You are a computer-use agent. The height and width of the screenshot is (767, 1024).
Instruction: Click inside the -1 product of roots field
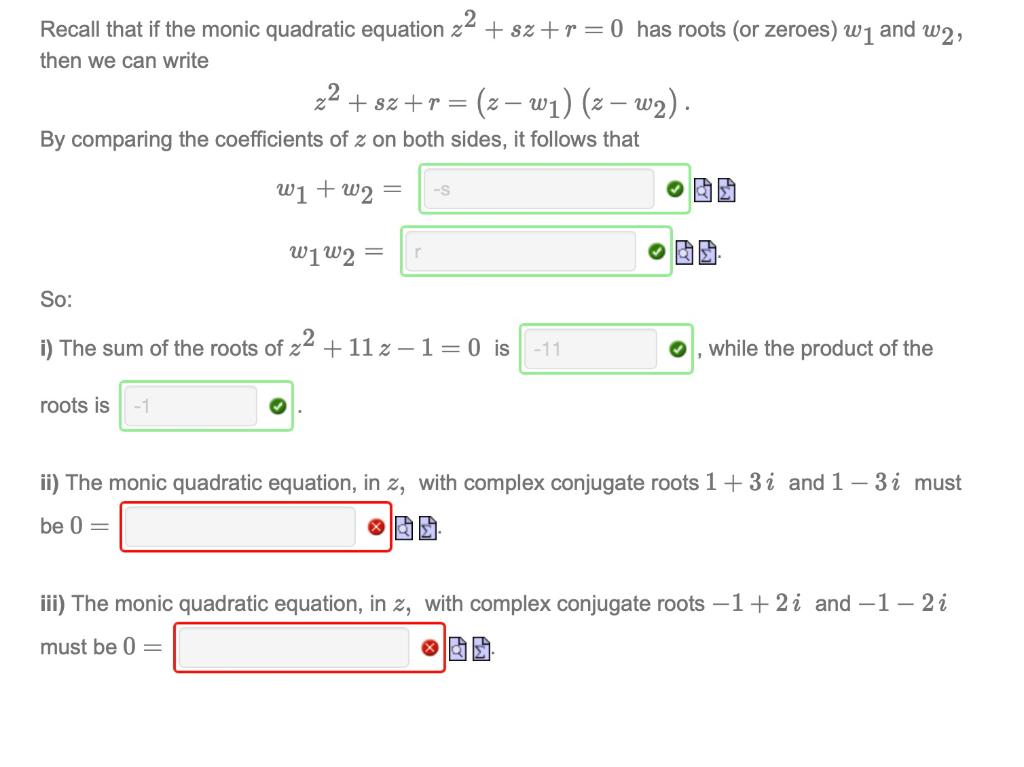(190, 405)
